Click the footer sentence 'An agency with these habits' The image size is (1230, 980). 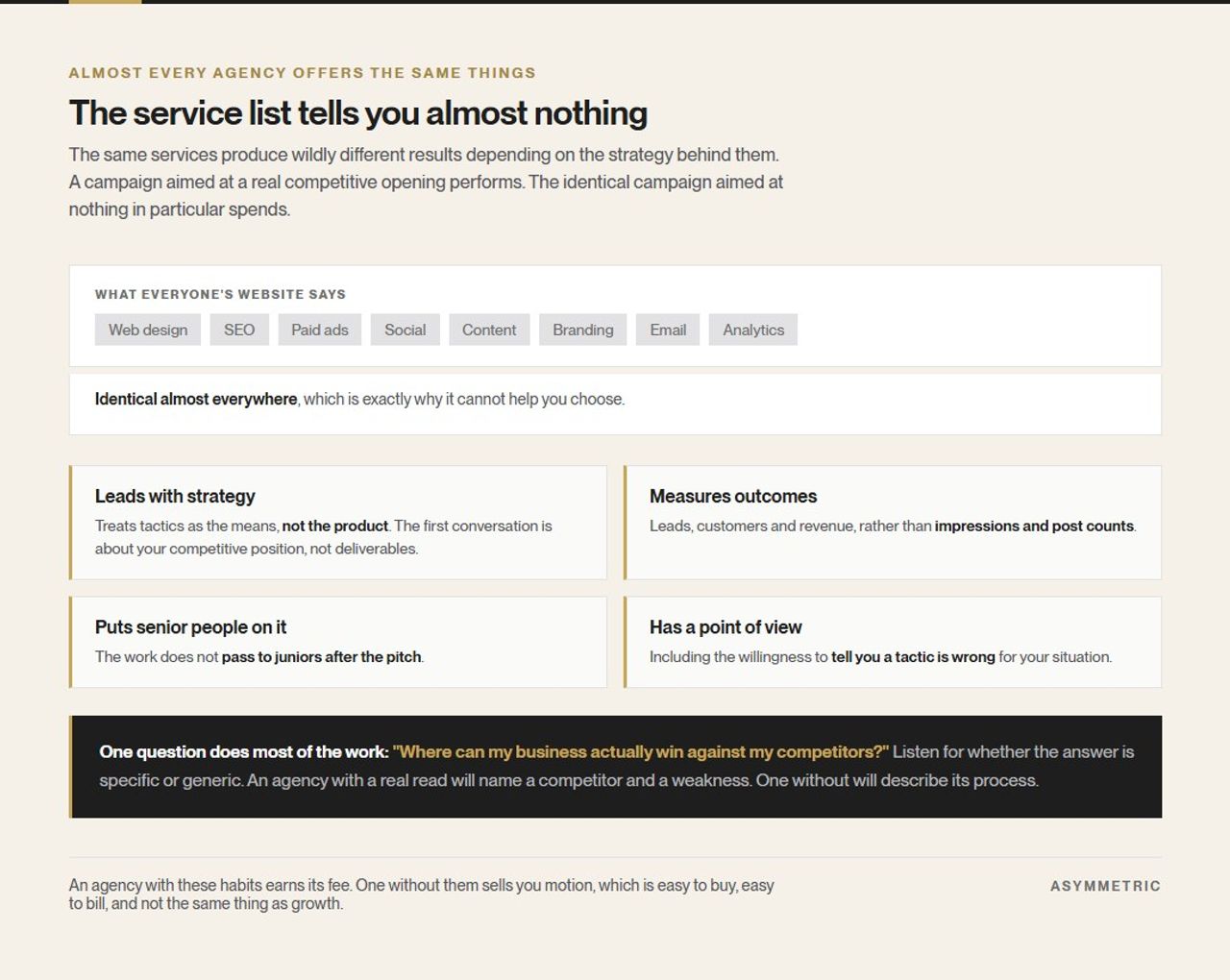tap(422, 894)
